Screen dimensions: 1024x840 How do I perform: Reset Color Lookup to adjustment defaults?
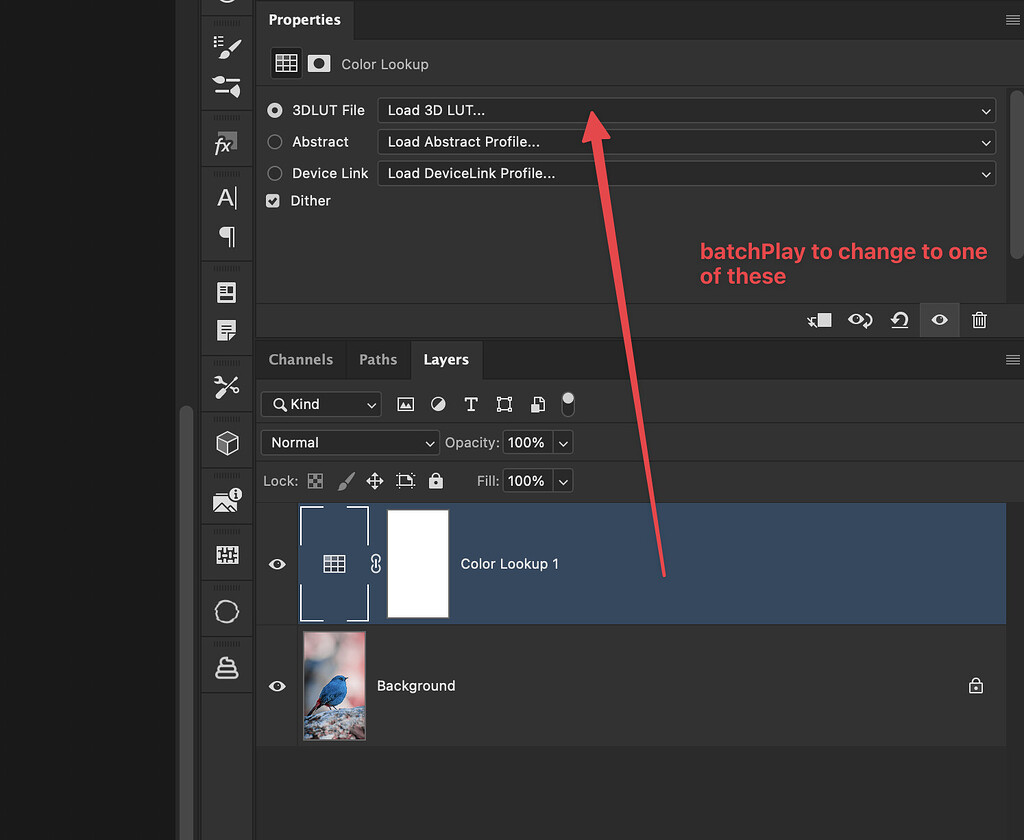click(899, 320)
